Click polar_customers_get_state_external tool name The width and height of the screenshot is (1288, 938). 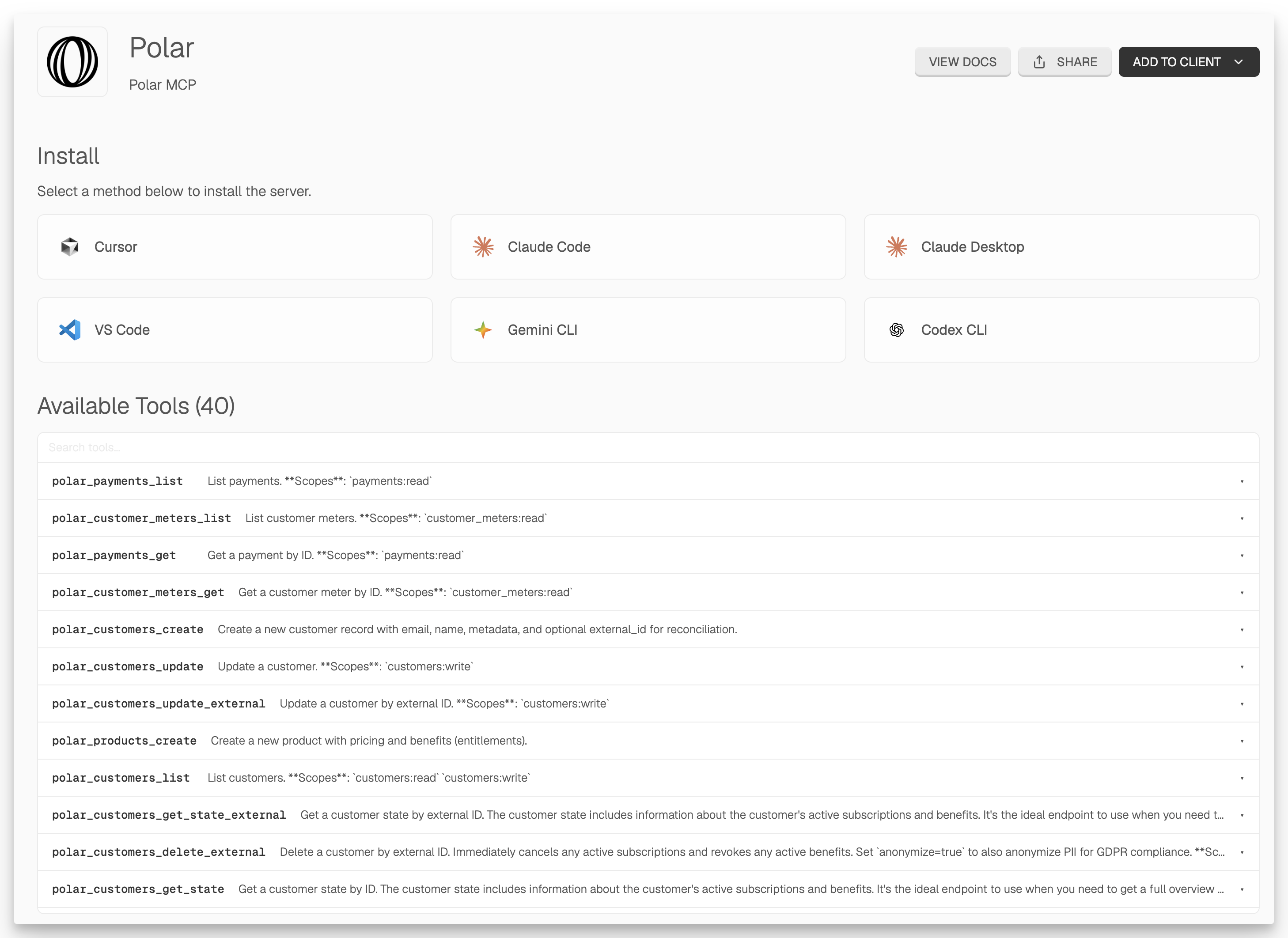tap(169, 815)
